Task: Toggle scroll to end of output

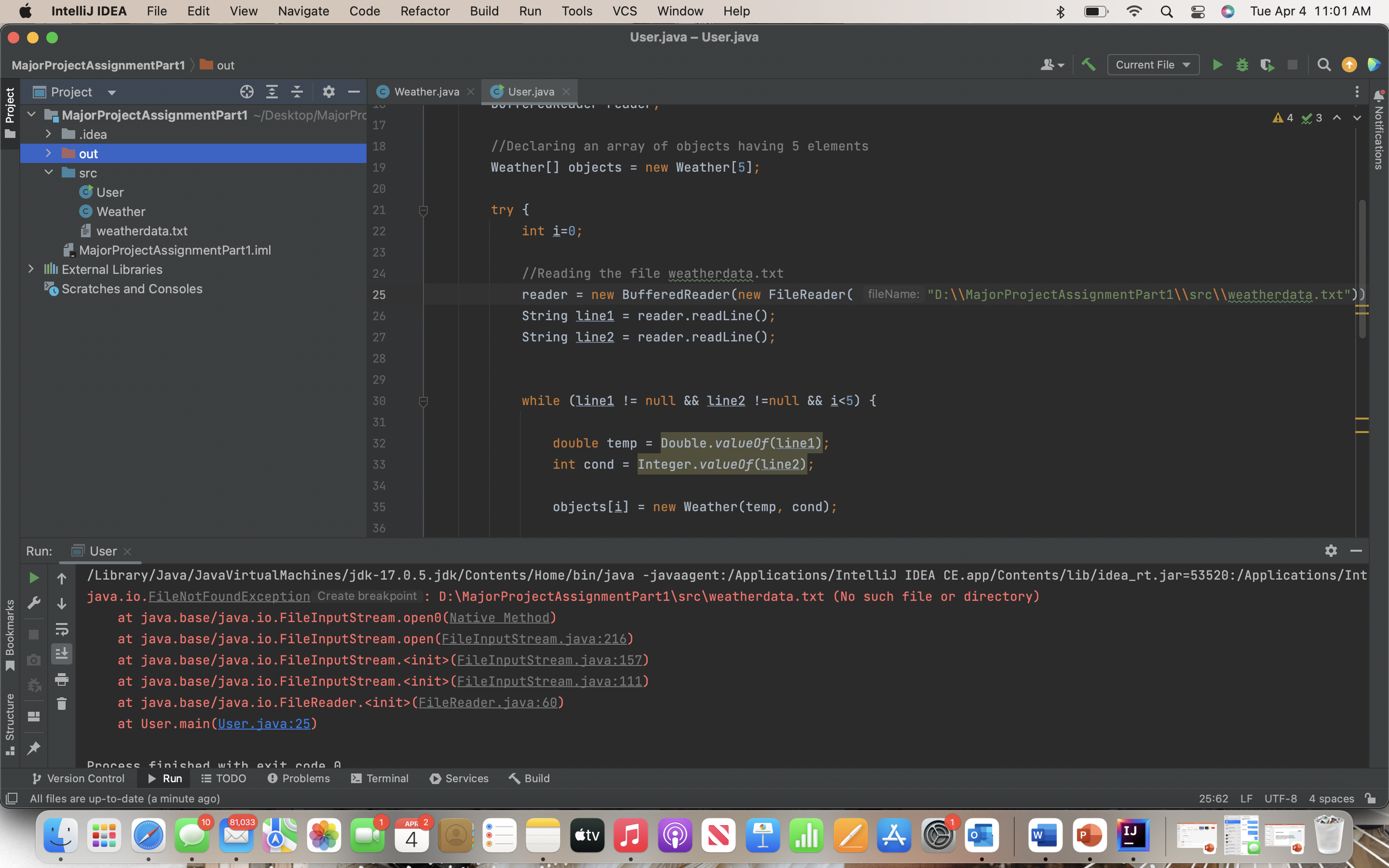Action: (61, 654)
